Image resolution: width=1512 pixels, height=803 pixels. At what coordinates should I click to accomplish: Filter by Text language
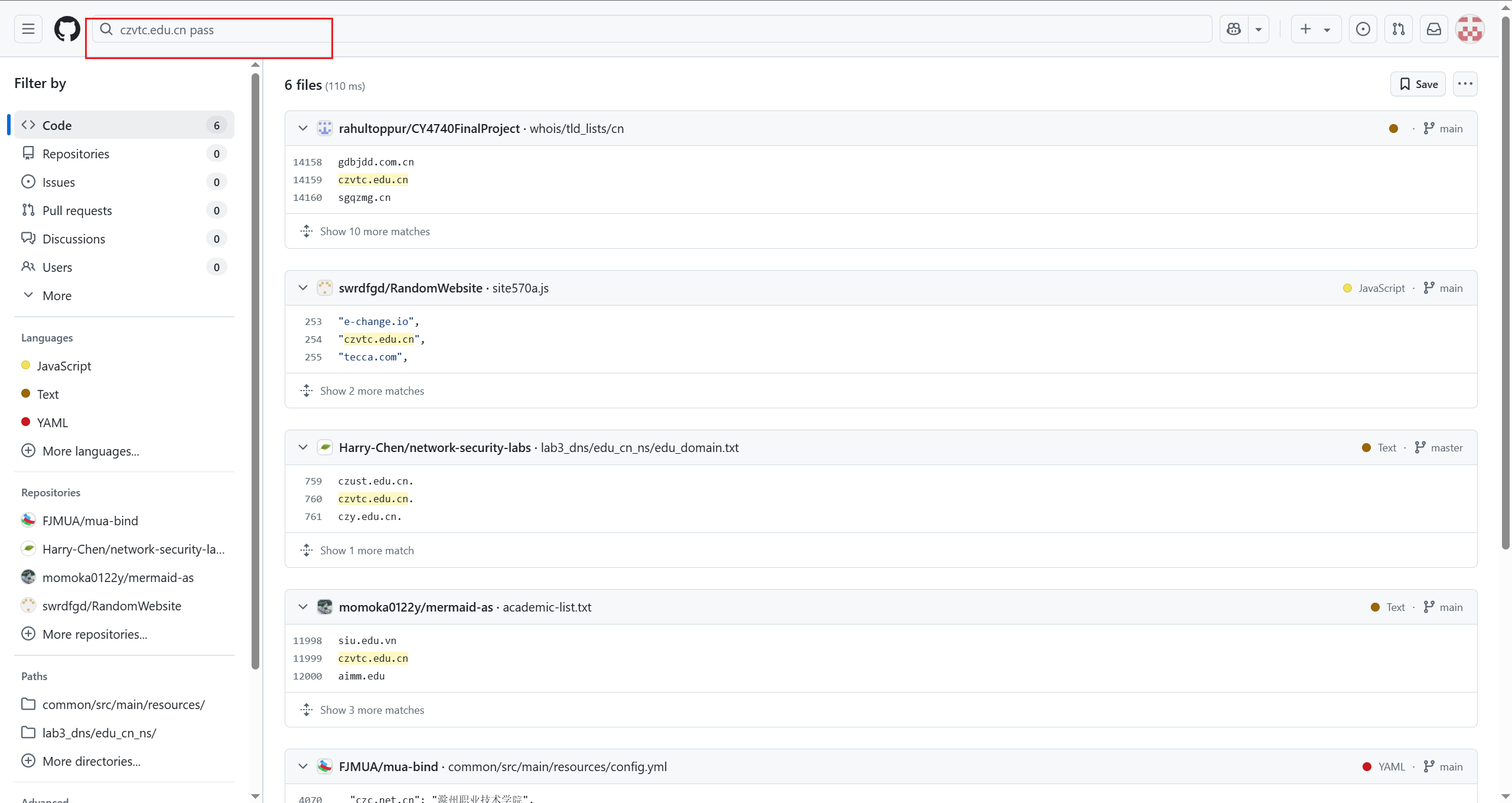point(48,394)
